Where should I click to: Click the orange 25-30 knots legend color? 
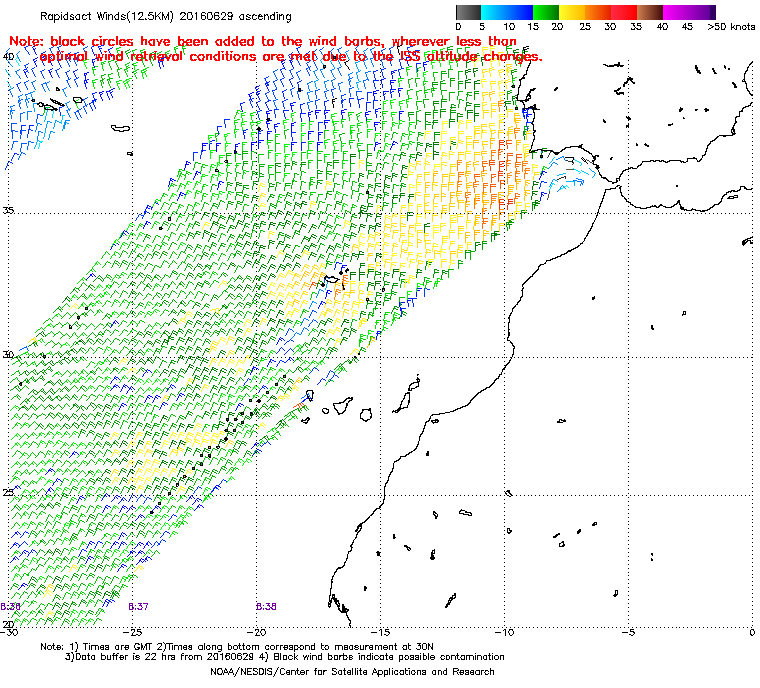[x=599, y=12]
